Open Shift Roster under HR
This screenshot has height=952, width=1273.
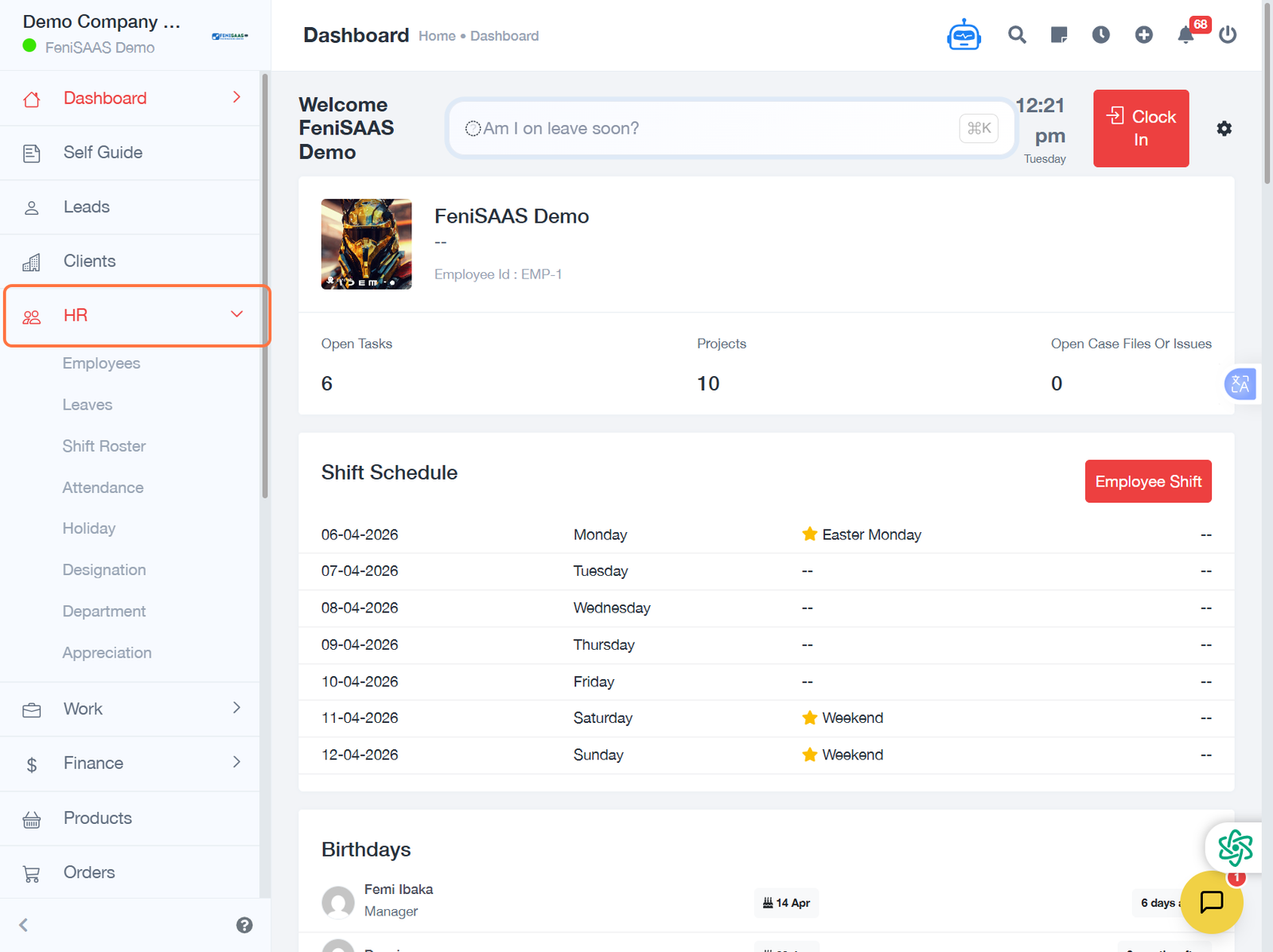tap(104, 446)
